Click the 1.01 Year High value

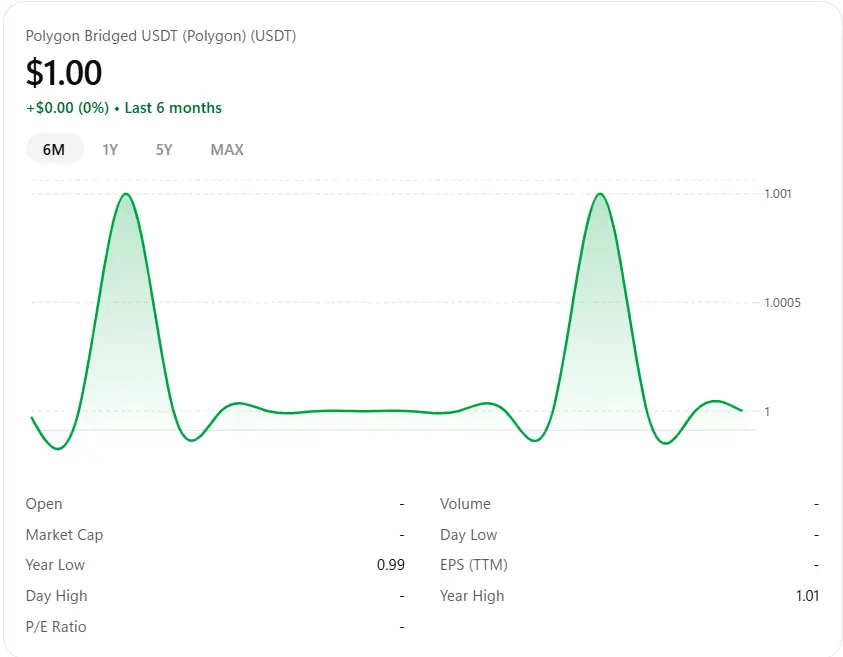(808, 596)
